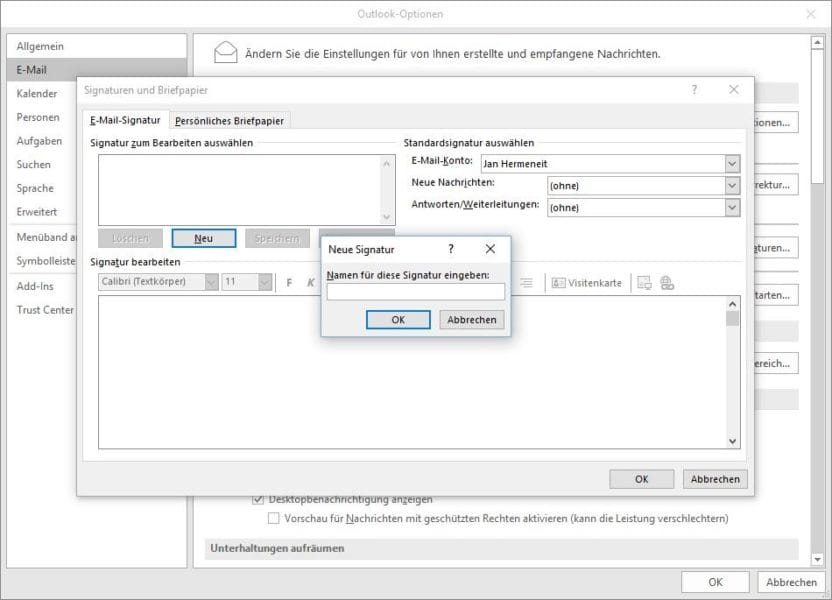Open the font size 11 dropdown
This screenshot has height=600, width=832.
click(x=265, y=282)
